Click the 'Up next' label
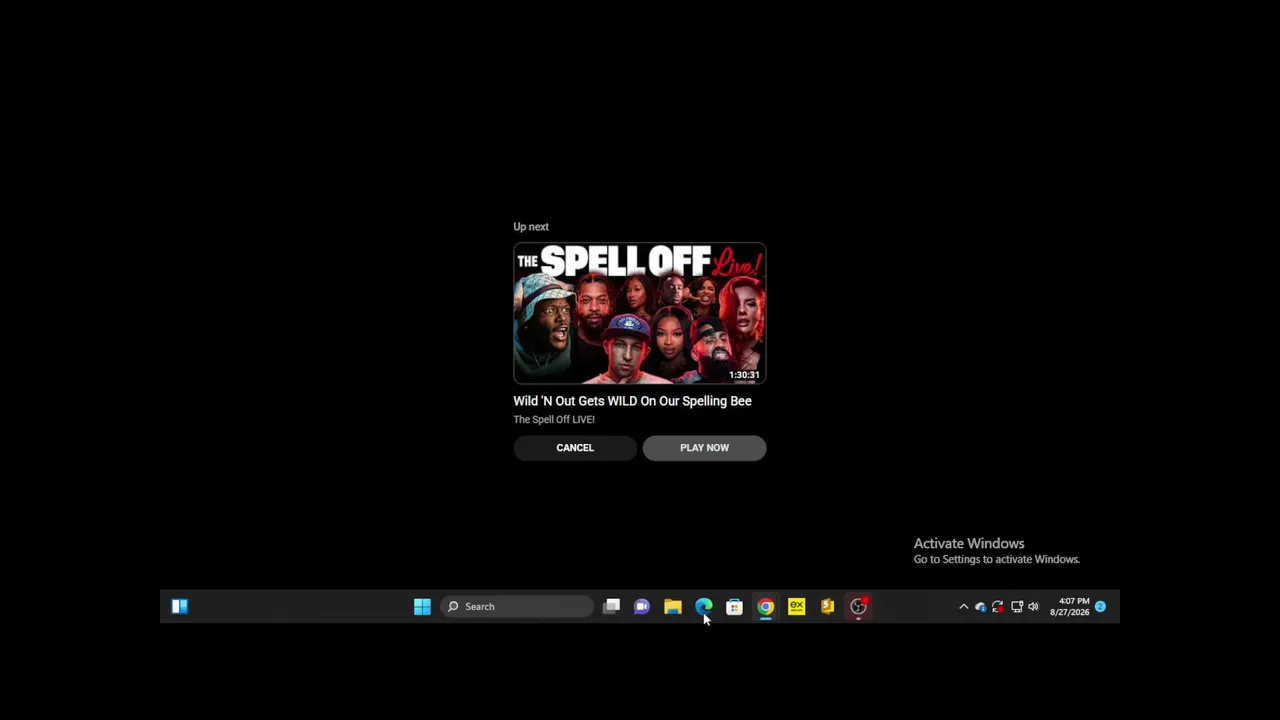1280x720 pixels. pyautogui.click(x=531, y=227)
